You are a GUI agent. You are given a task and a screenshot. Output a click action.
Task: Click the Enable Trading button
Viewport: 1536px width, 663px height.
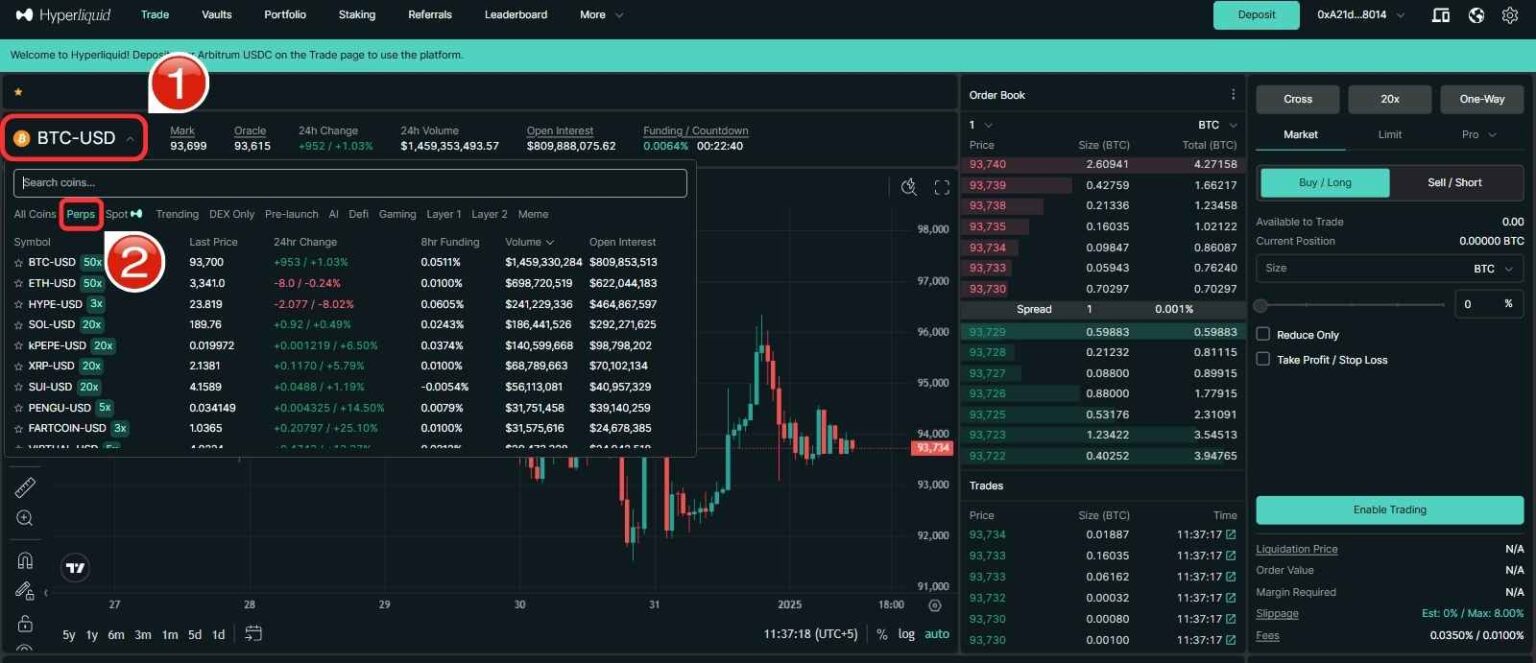tap(1389, 509)
